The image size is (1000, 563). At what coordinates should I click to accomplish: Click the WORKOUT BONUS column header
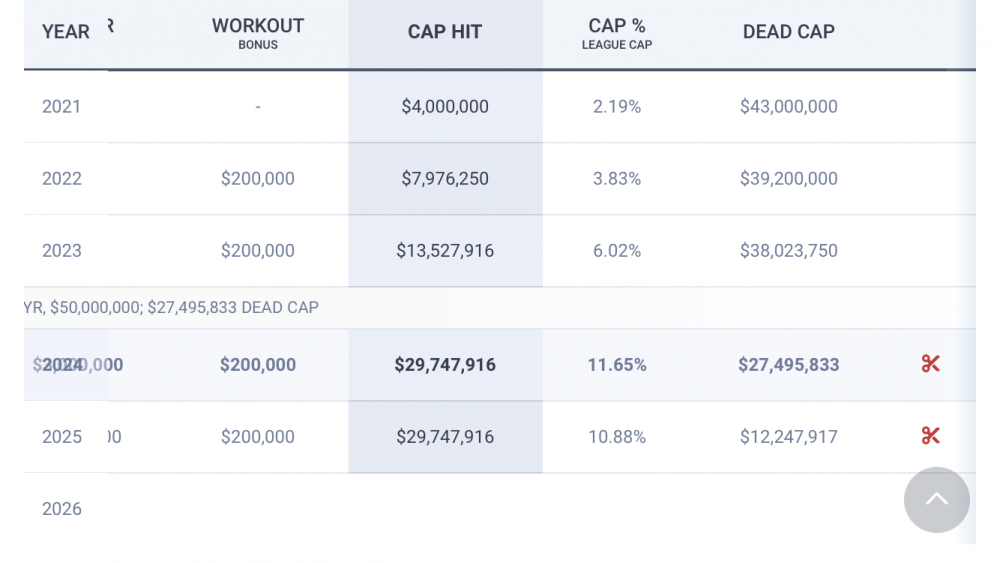(258, 33)
